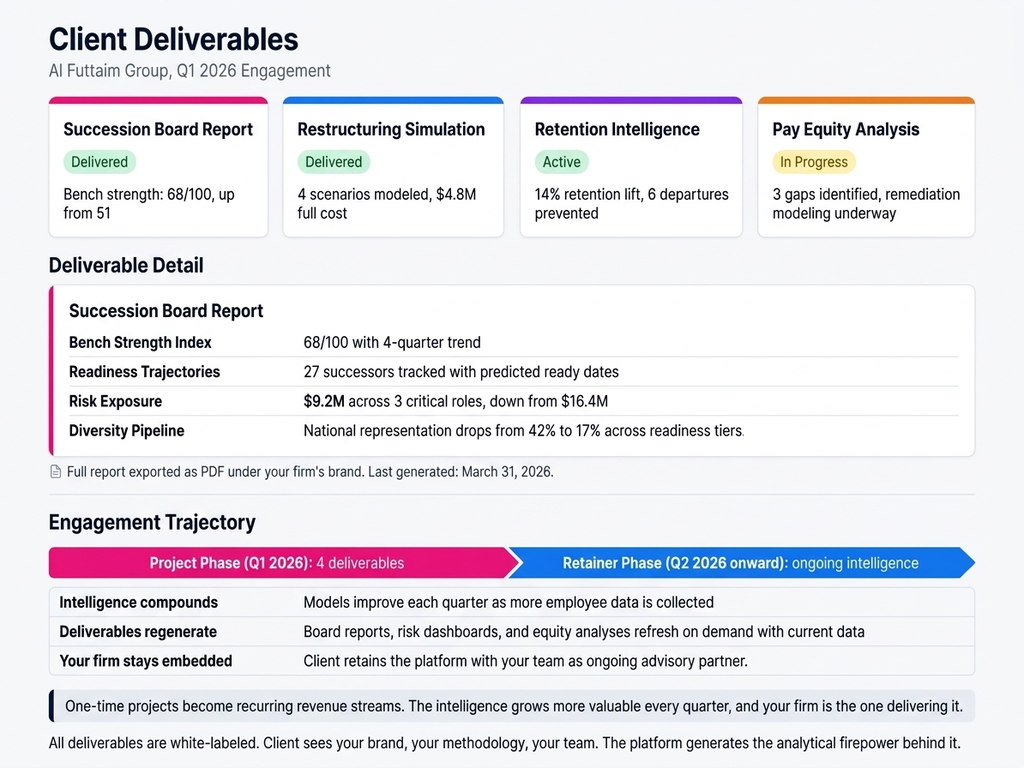The image size is (1024, 768).
Task: Click the In Progress status badge
Action: [813, 162]
